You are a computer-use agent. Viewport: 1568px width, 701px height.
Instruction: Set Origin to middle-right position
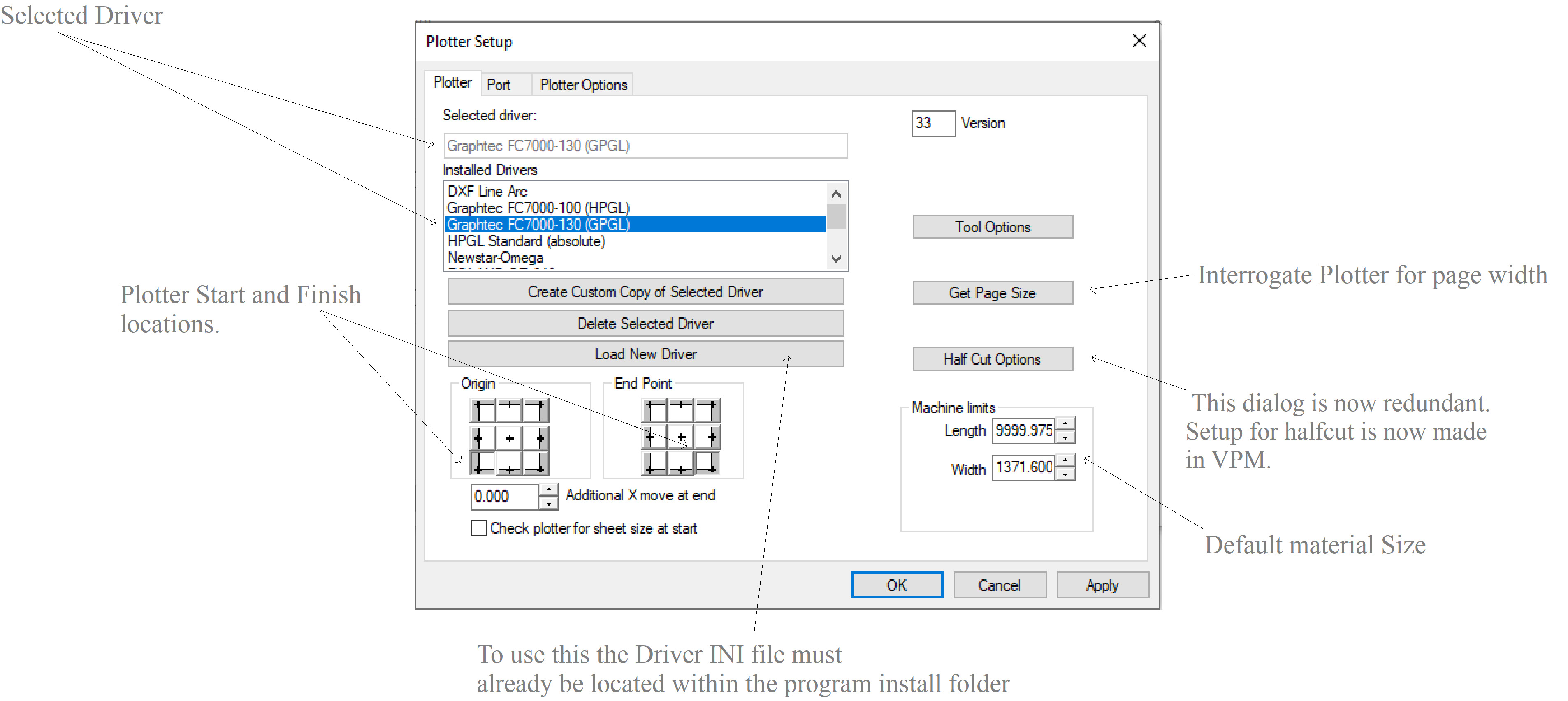tap(536, 437)
